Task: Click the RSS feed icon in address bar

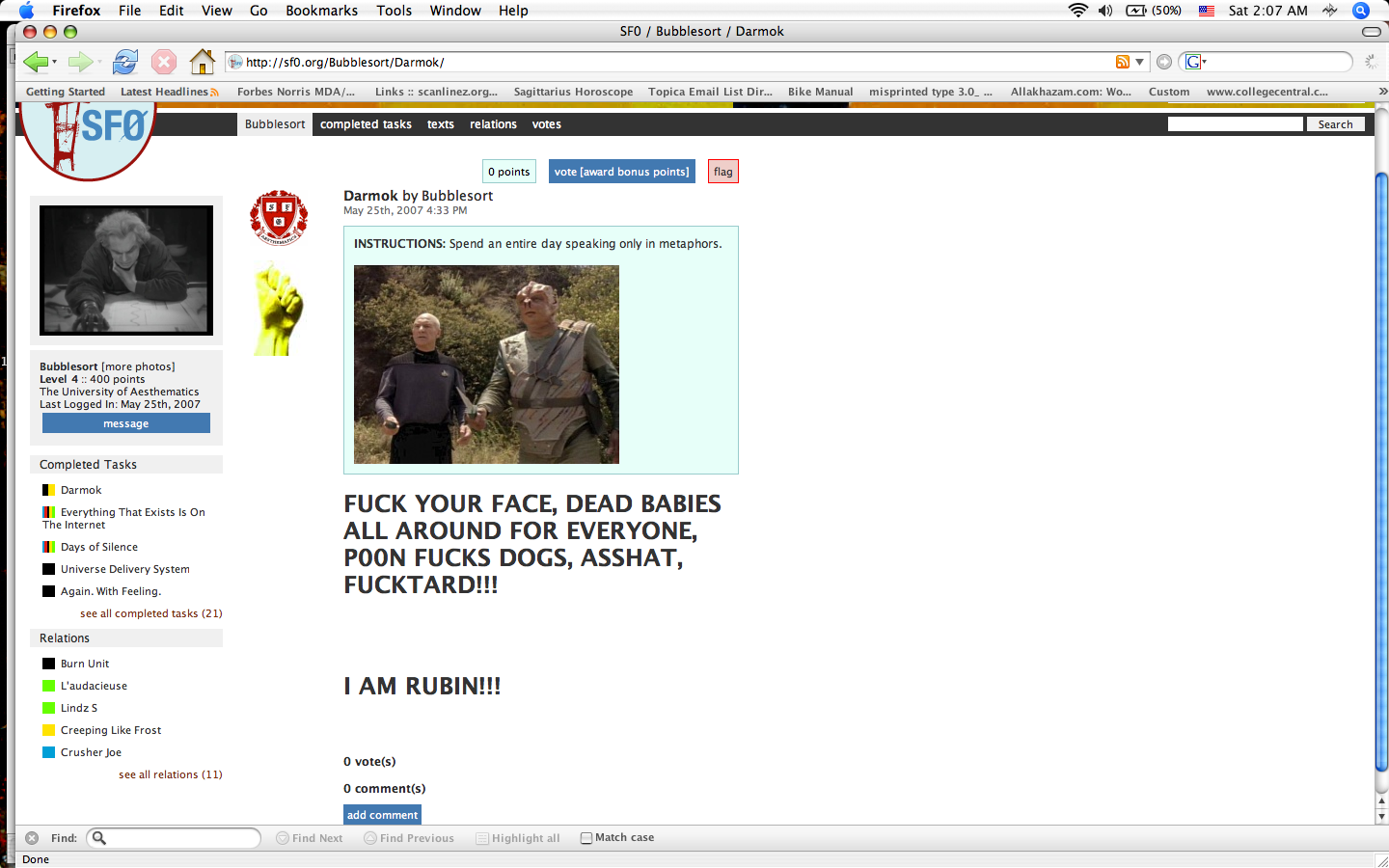Action: 1122,62
